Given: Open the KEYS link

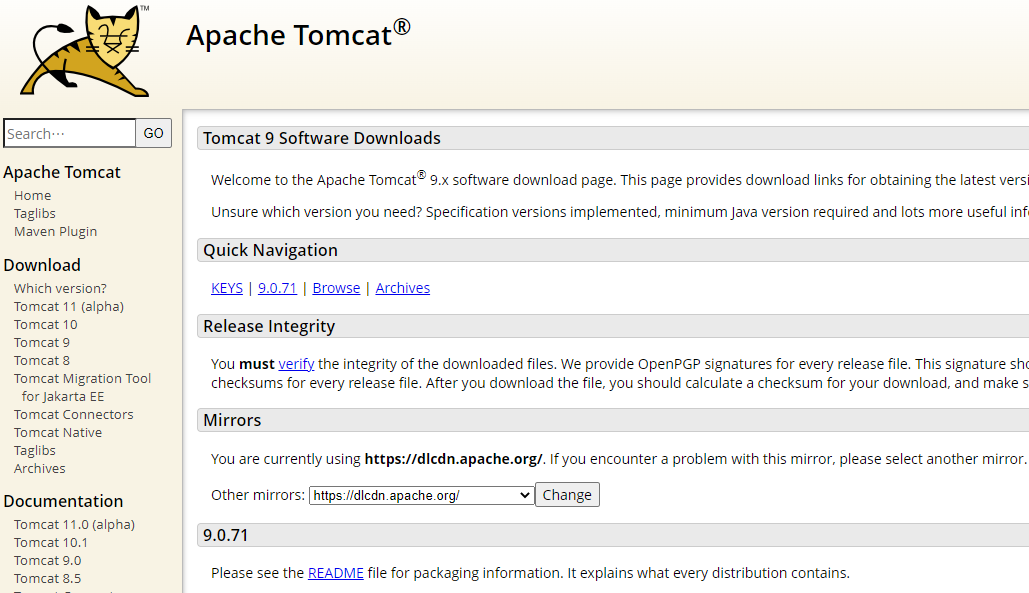Looking at the screenshot, I should point(226,287).
